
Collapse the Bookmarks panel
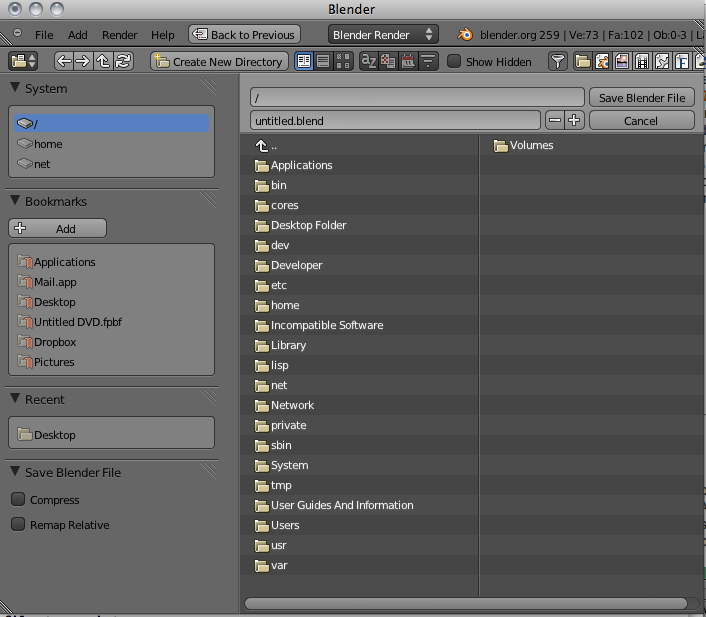(x=15, y=200)
